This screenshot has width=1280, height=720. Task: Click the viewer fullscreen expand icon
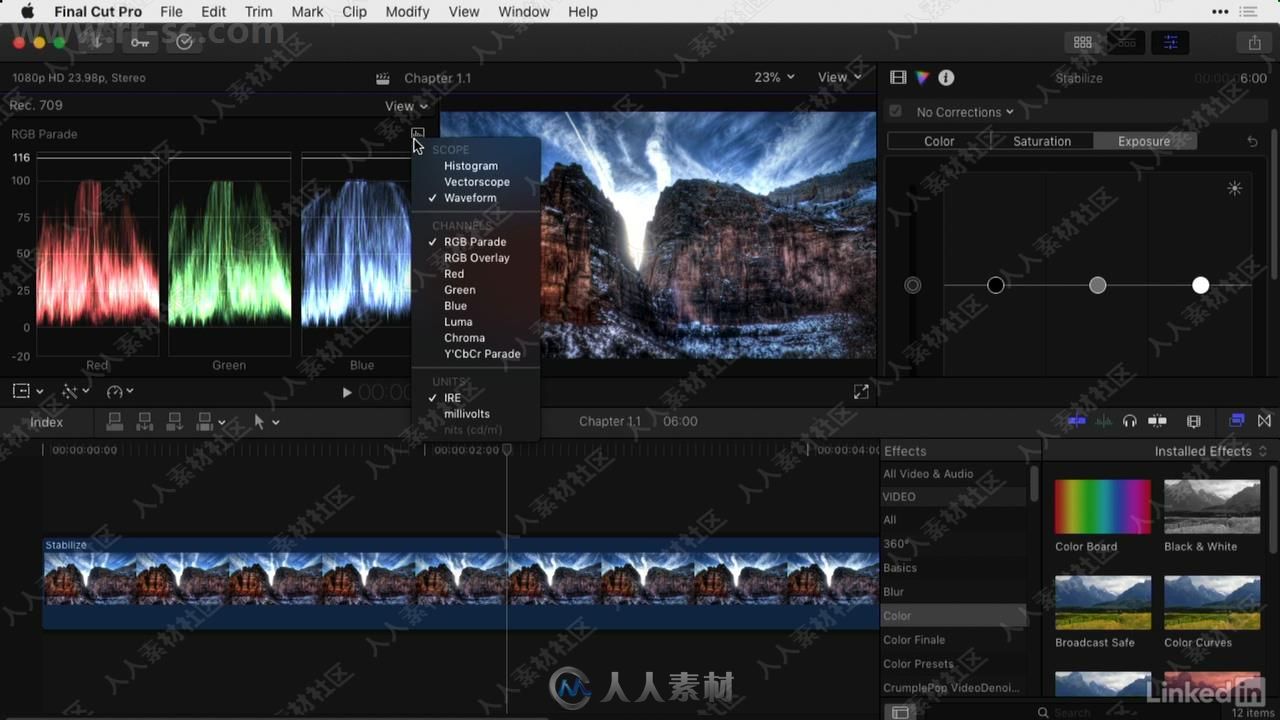[x=861, y=393]
